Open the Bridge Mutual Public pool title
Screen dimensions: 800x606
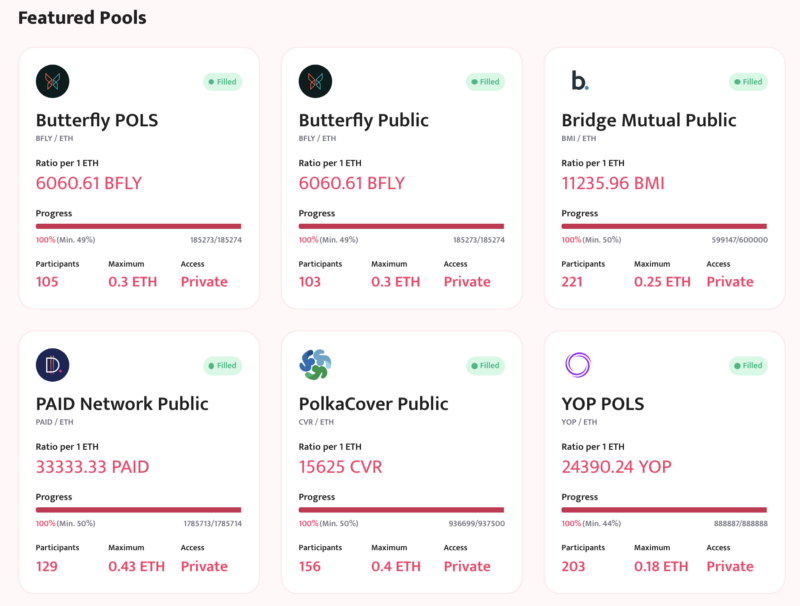tap(649, 120)
